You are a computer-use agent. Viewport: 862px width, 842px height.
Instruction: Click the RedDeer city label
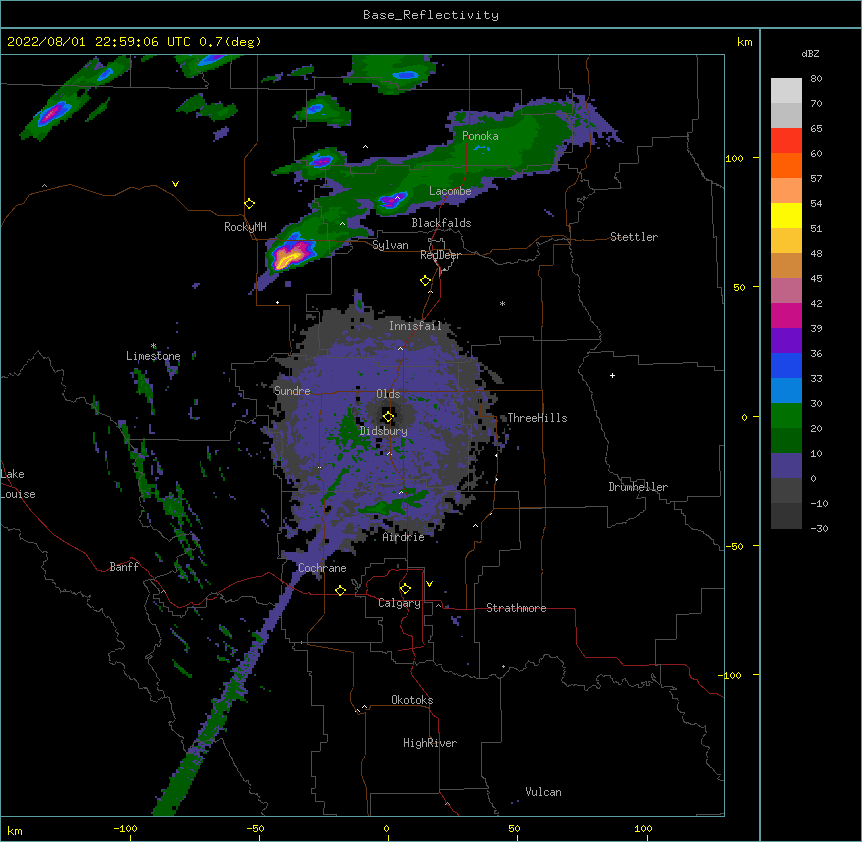pyautogui.click(x=440, y=255)
